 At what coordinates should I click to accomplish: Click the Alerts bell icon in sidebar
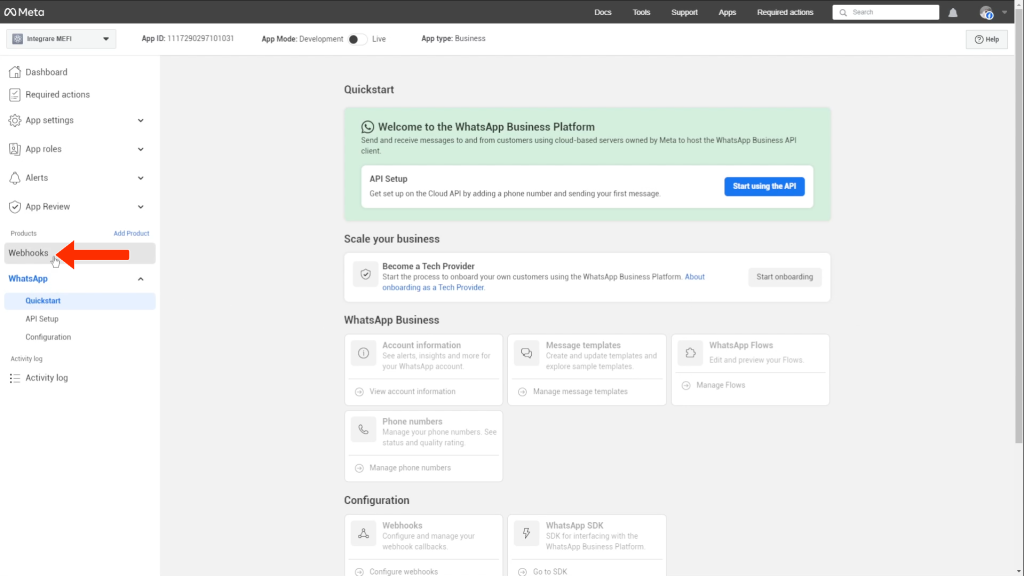click(14, 178)
